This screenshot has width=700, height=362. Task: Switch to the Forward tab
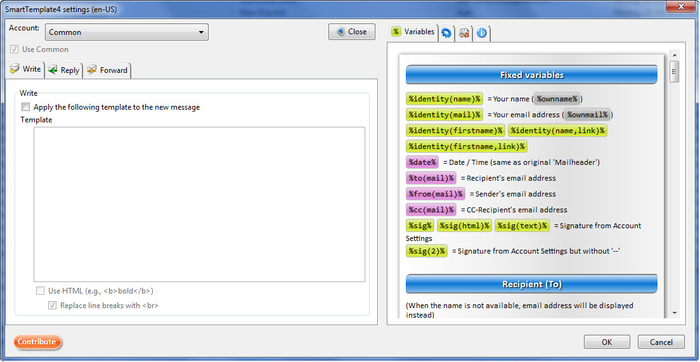107,70
